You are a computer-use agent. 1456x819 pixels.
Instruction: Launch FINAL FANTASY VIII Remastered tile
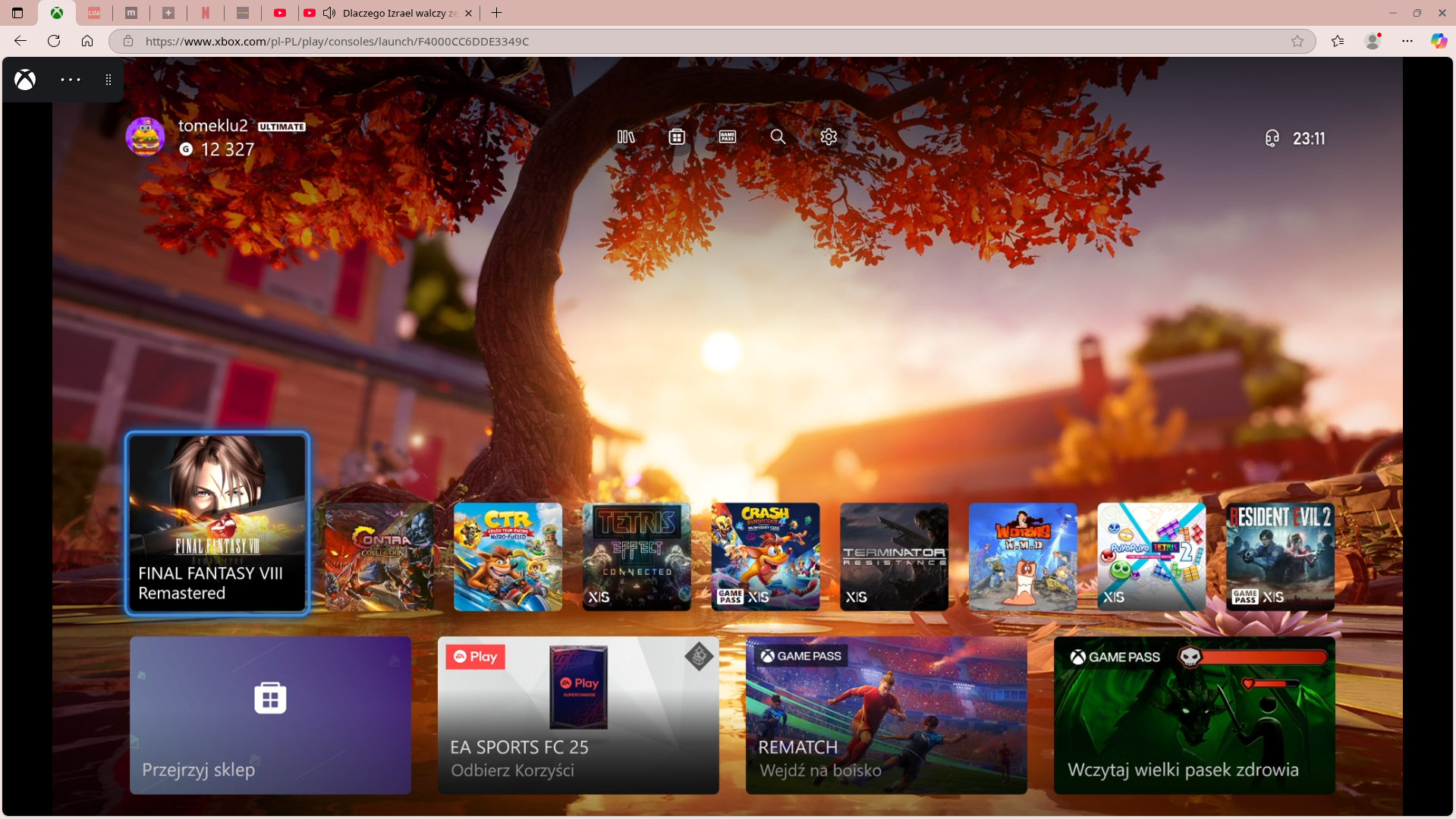pos(217,523)
